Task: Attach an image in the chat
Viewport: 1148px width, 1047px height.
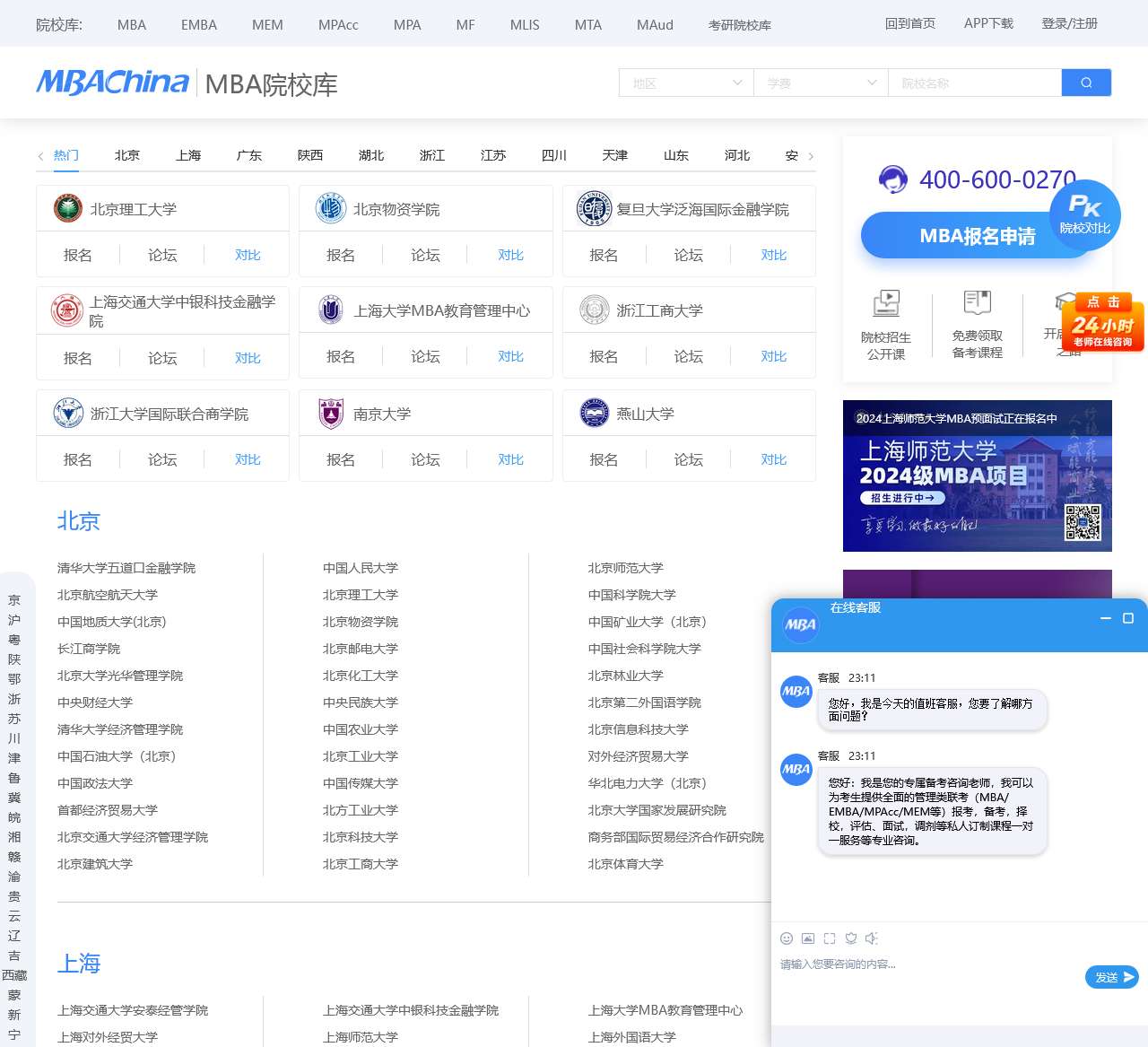Action: click(808, 938)
